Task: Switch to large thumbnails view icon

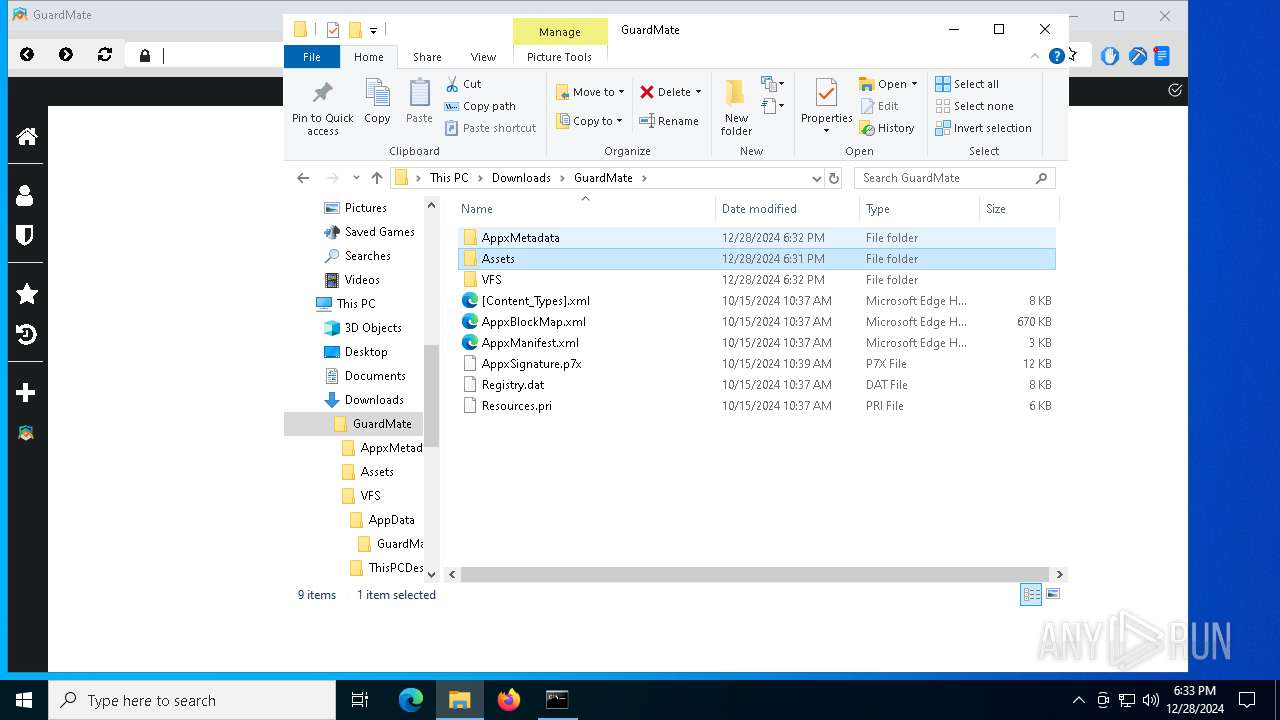Action: pos(1052,594)
